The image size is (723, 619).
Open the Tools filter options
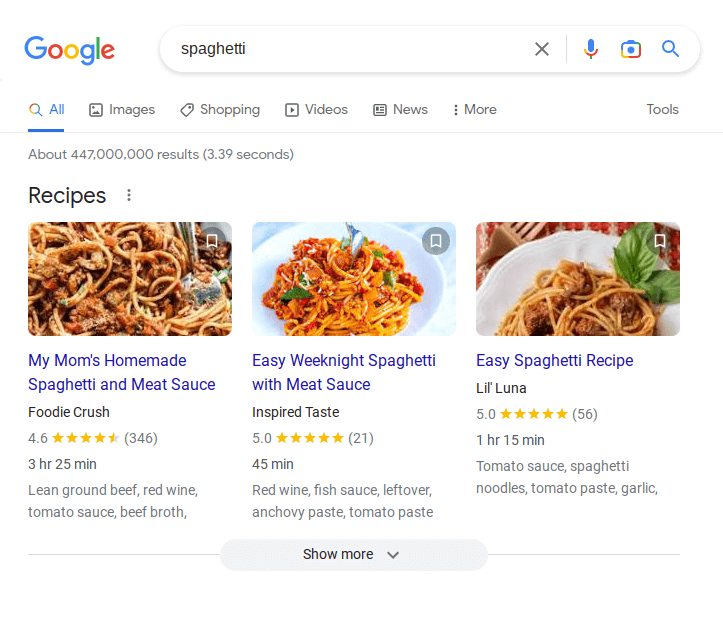662,109
